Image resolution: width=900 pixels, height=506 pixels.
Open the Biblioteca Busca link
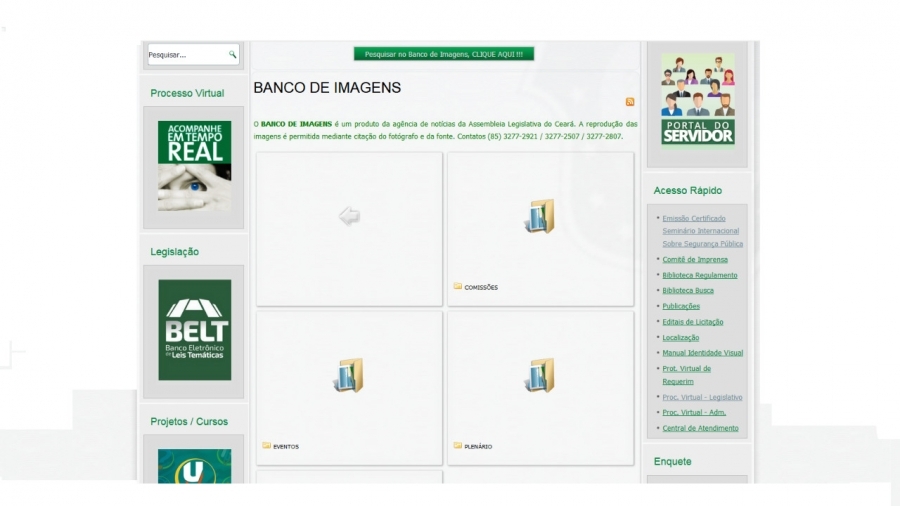pos(687,291)
